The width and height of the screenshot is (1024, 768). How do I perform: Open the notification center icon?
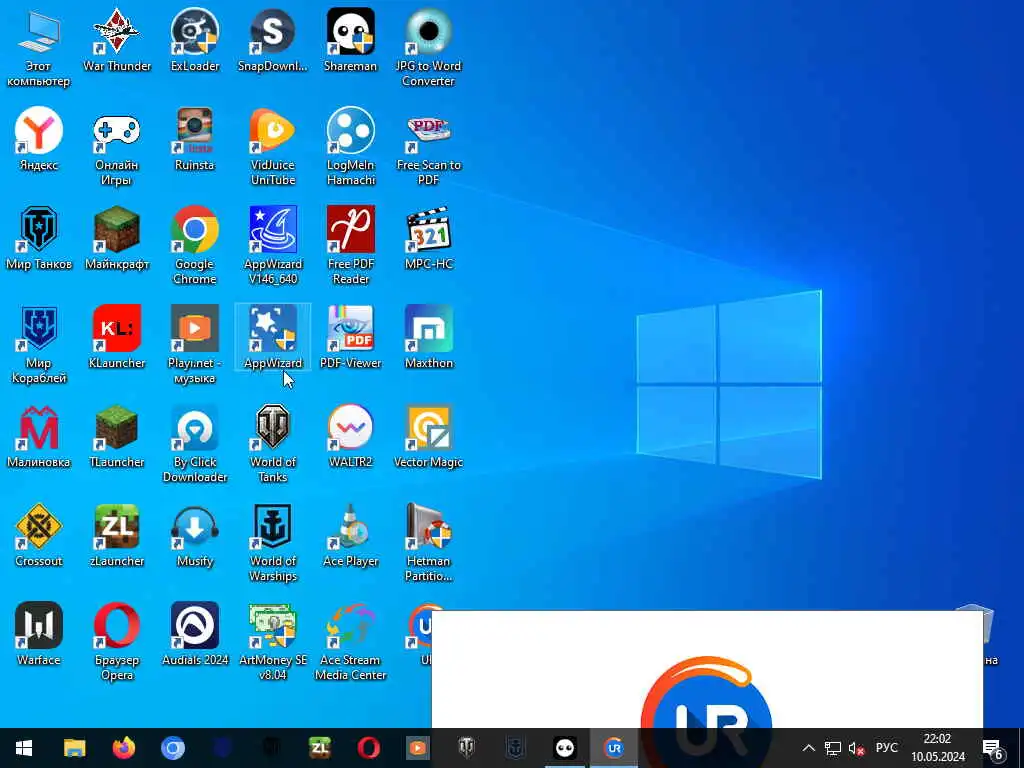[993, 748]
